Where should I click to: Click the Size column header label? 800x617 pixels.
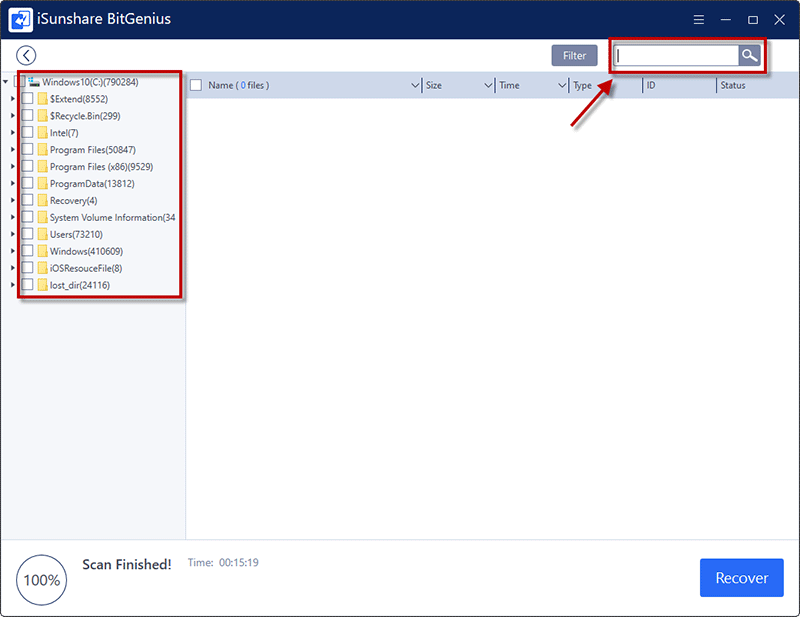[x=434, y=85]
